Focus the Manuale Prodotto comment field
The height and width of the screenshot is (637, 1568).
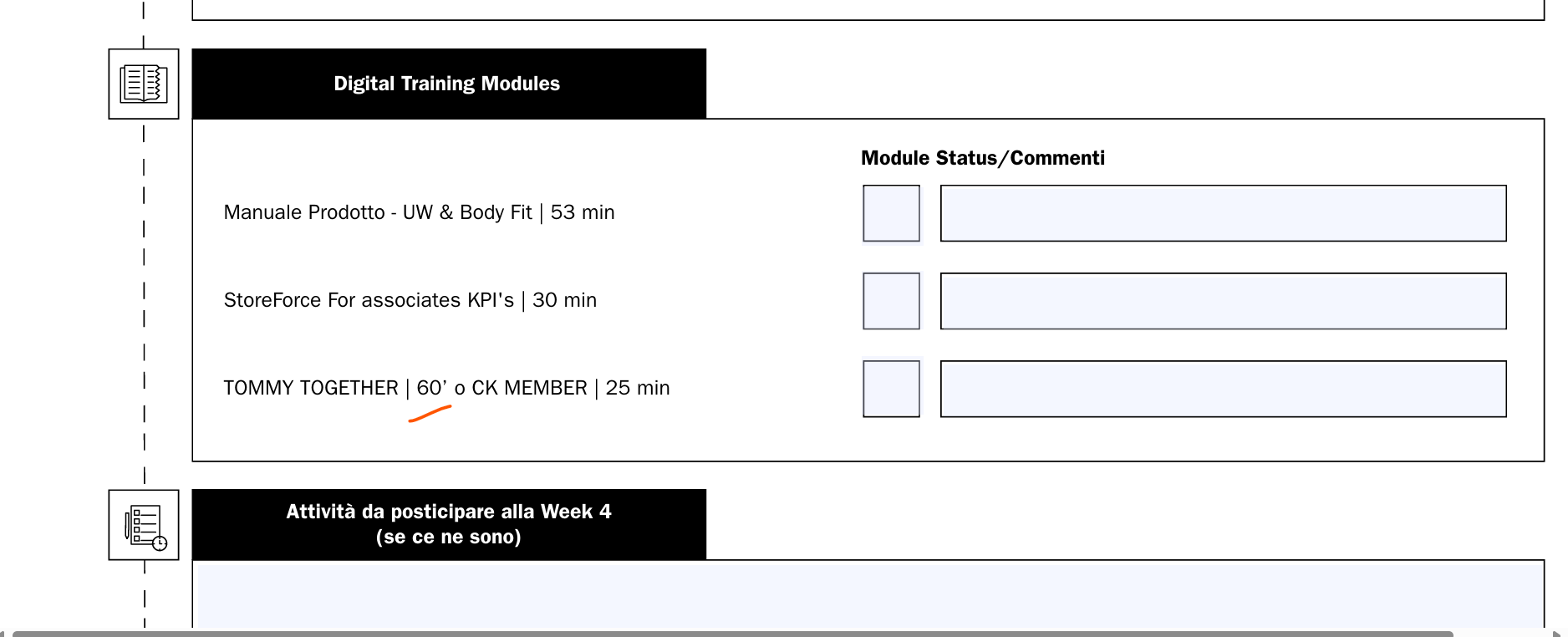(1224, 213)
